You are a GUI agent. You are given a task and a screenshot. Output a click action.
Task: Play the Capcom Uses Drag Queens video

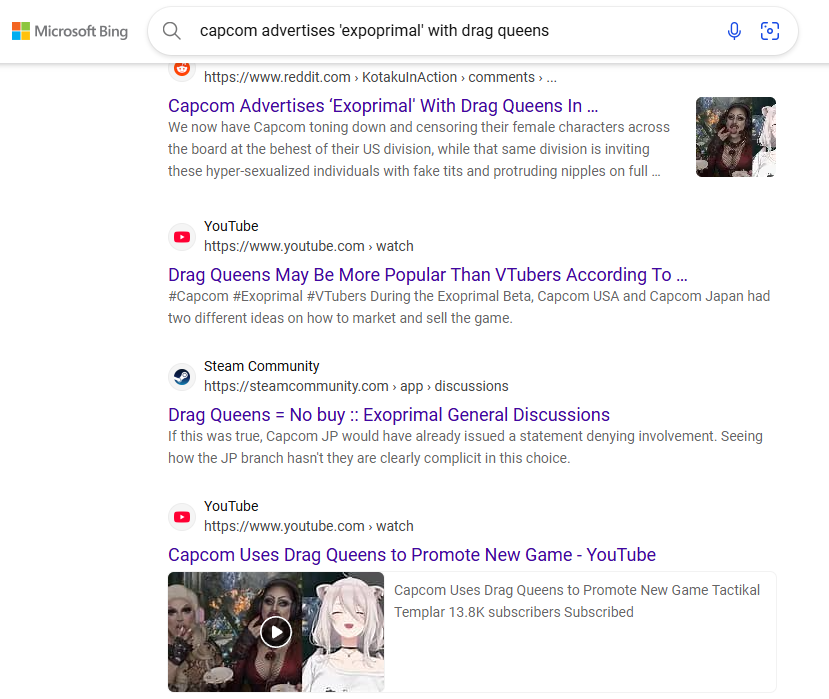276,632
